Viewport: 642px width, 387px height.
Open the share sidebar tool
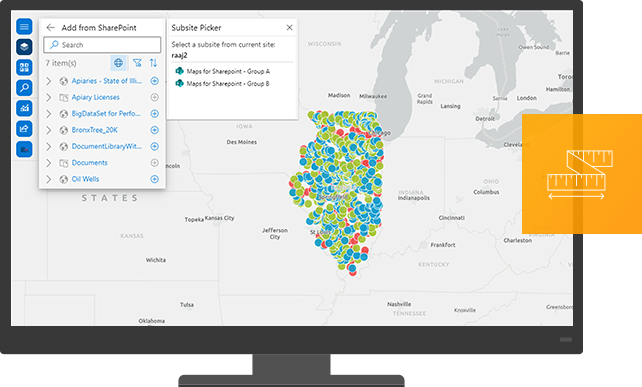tap(24, 129)
